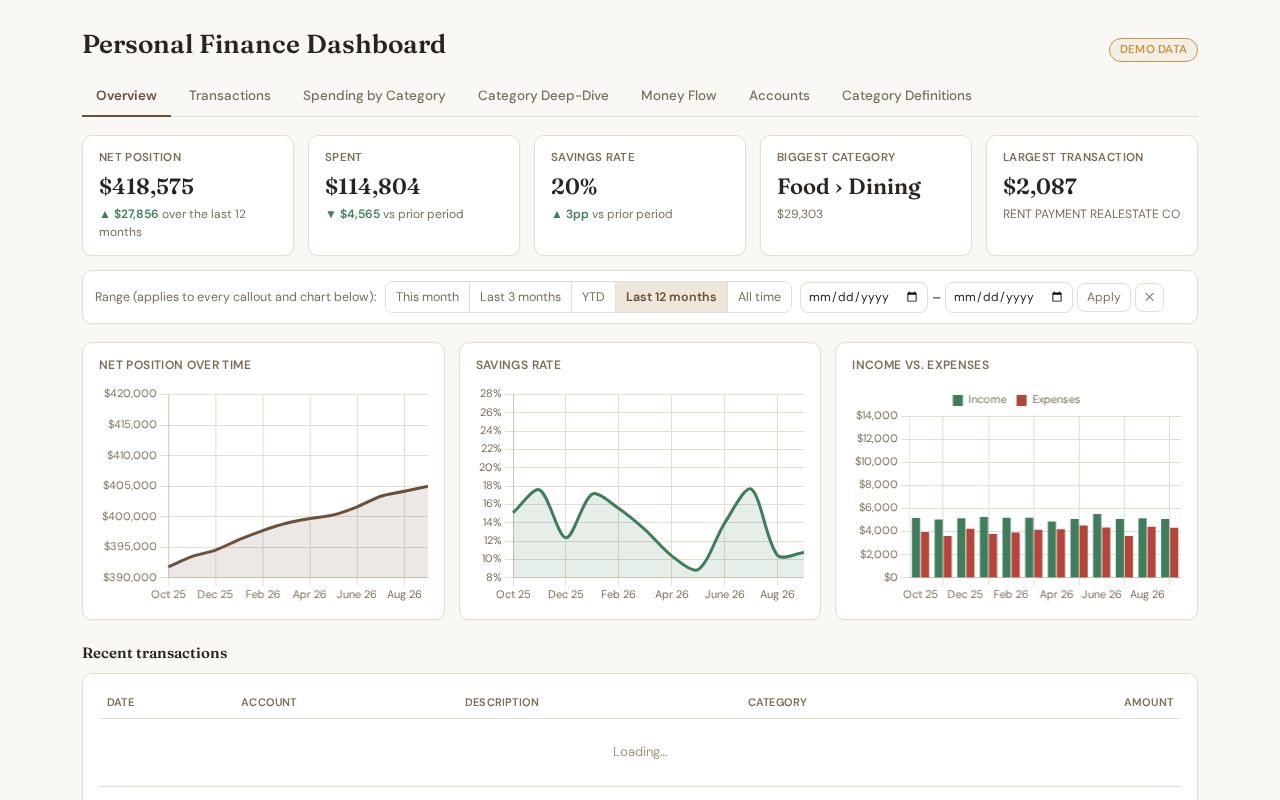Click the Food › Dining biggest category

[x=849, y=187]
